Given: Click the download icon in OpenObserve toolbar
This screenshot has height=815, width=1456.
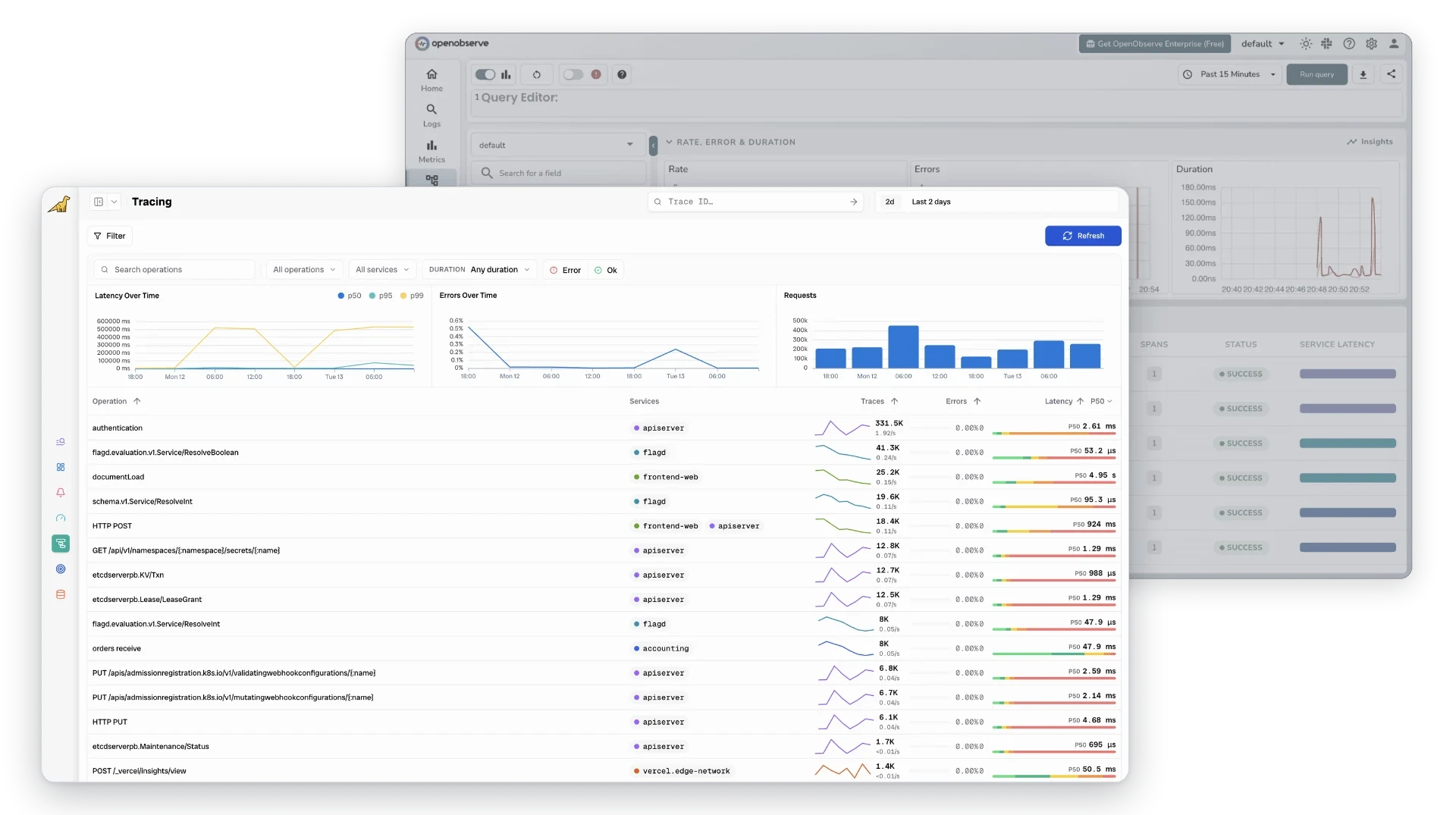Looking at the screenshot, I should pyautogui.click(x=1363, y=74).
